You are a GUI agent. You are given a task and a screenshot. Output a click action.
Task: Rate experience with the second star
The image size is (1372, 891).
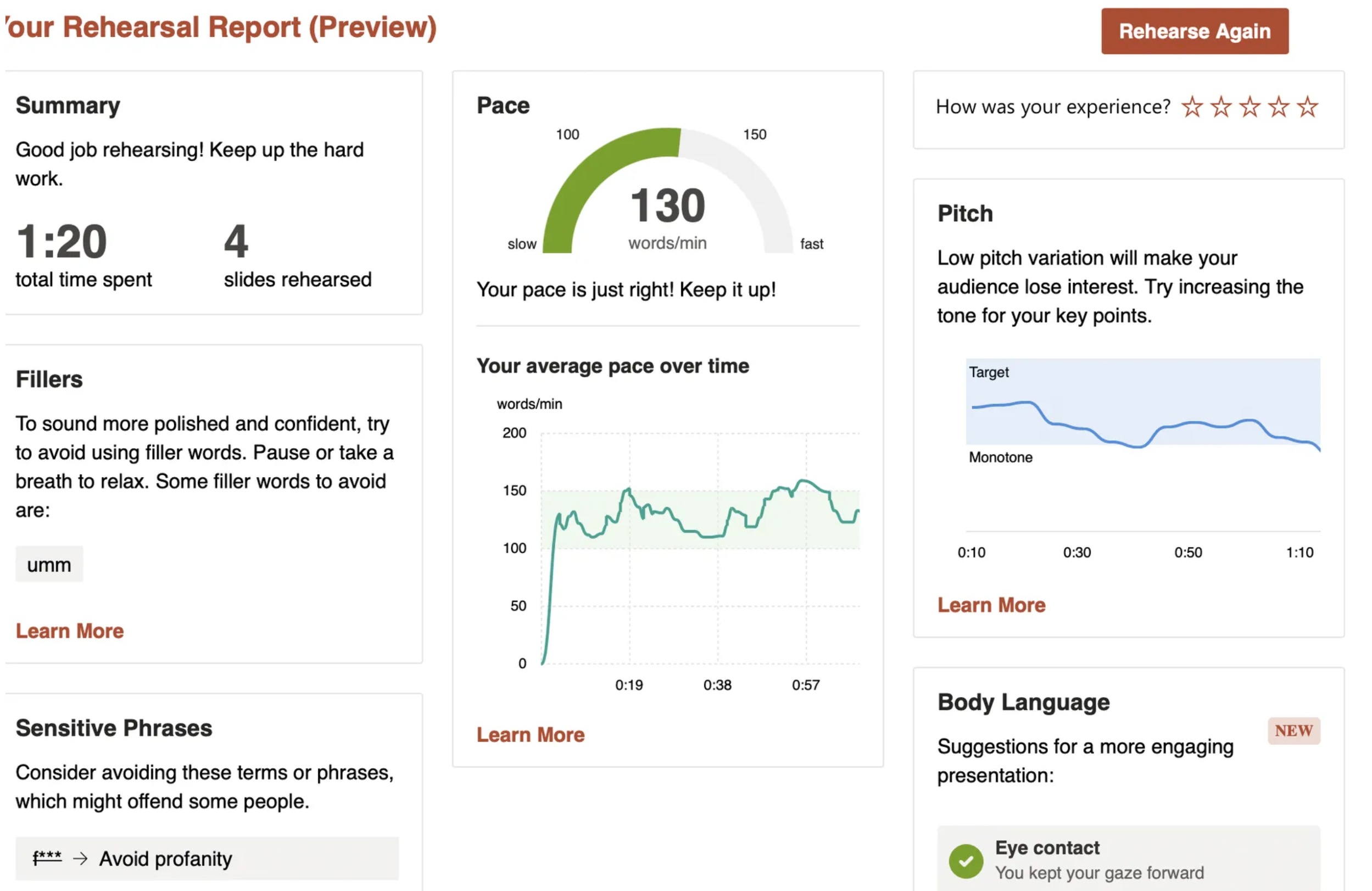[1221, 107]
